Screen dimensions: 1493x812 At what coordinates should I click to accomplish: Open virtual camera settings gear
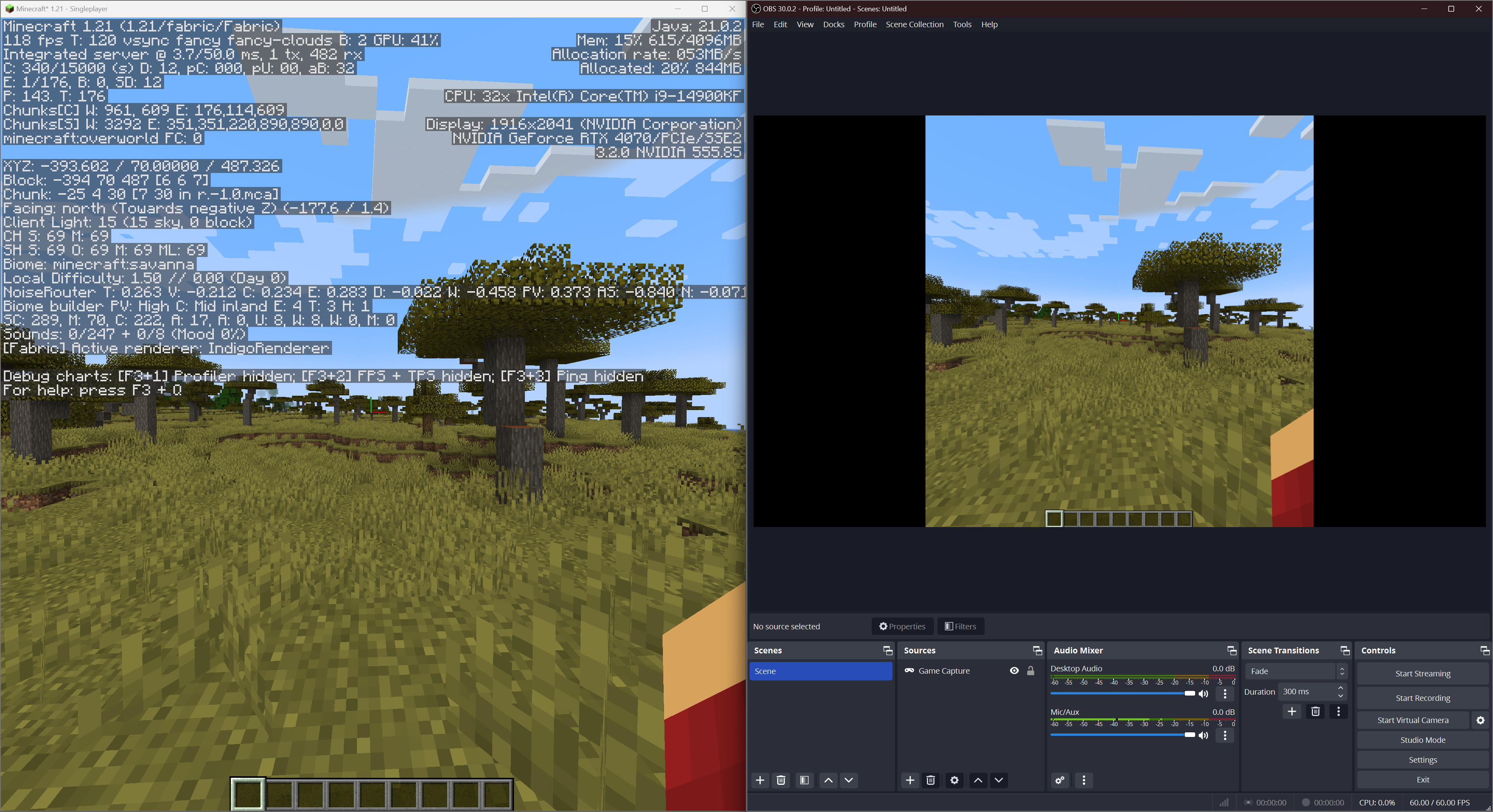(x=1480, y=720)
